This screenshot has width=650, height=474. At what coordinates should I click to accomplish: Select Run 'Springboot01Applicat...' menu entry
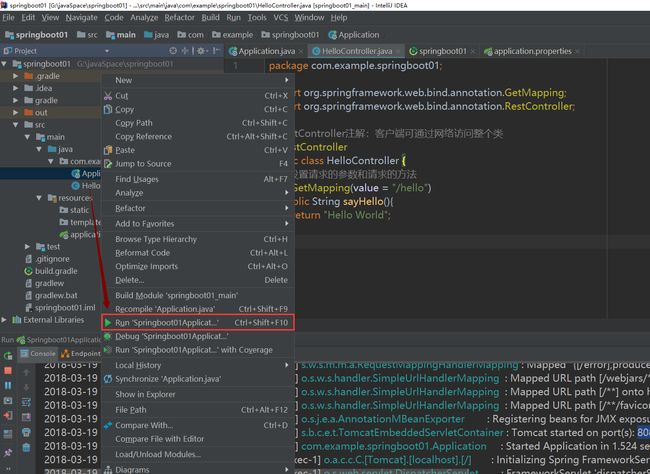coord(198,323)
